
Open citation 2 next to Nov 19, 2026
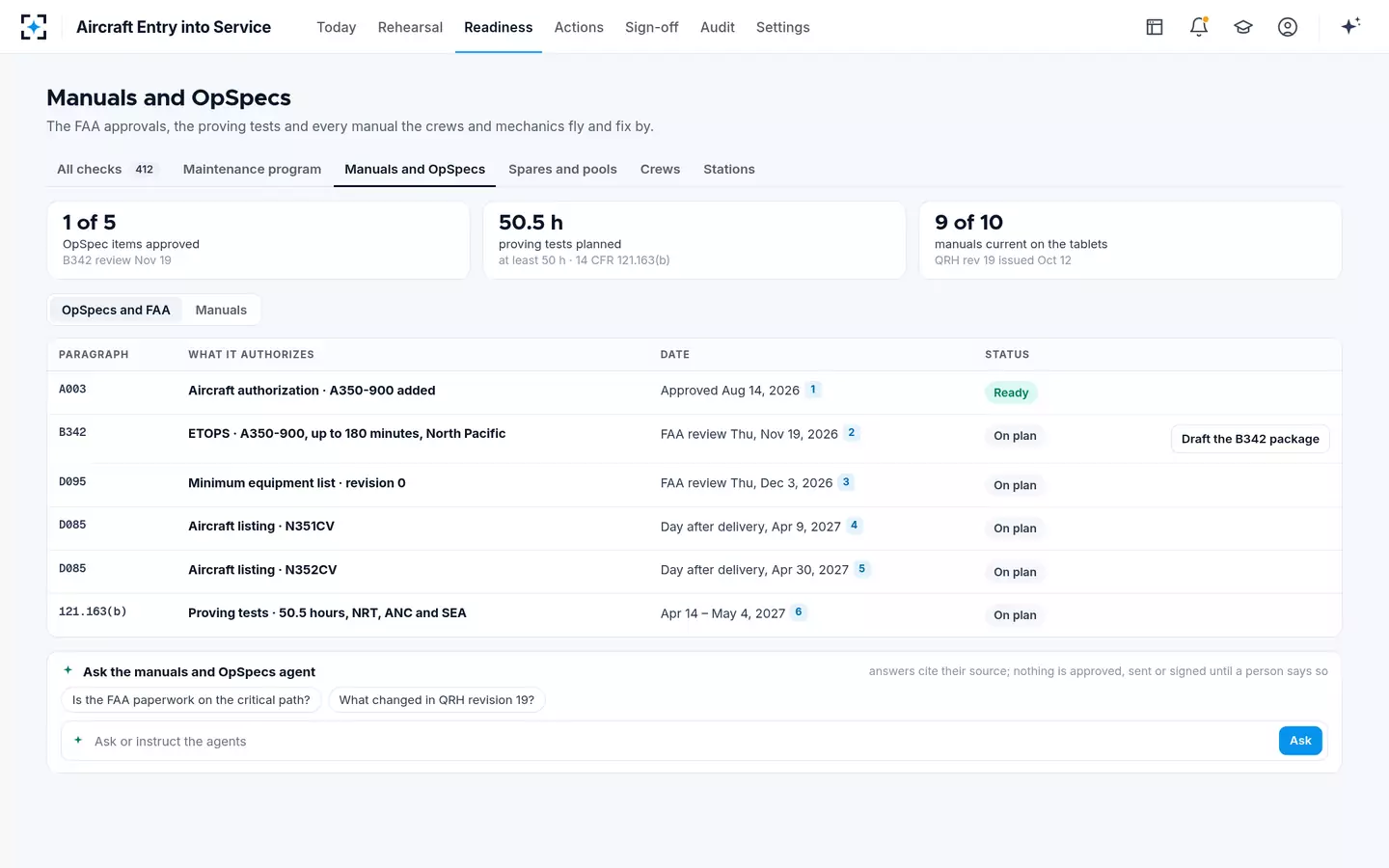tap(852, 433)
